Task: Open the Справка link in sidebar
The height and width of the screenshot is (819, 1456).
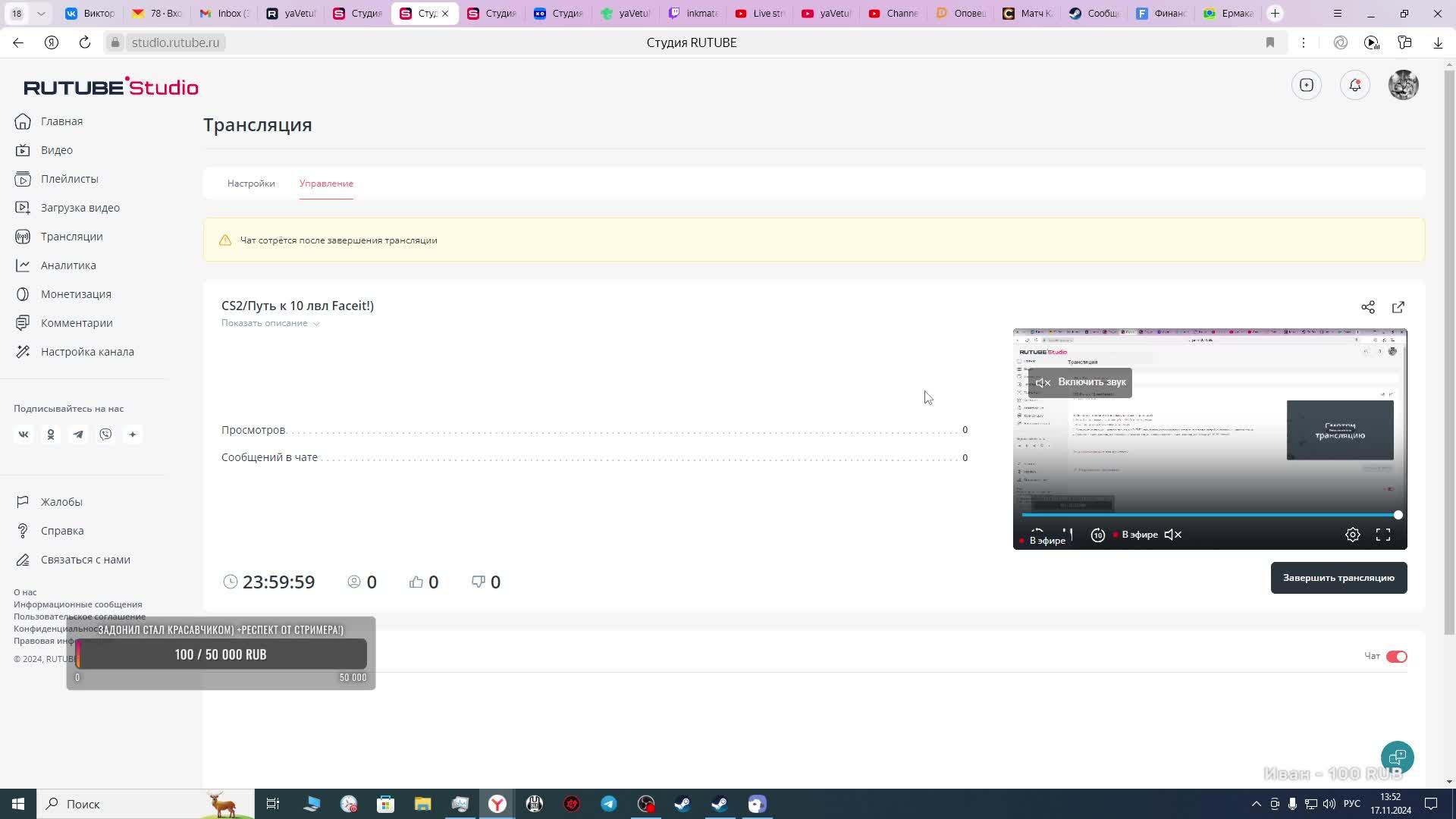Action: (62, 531)
